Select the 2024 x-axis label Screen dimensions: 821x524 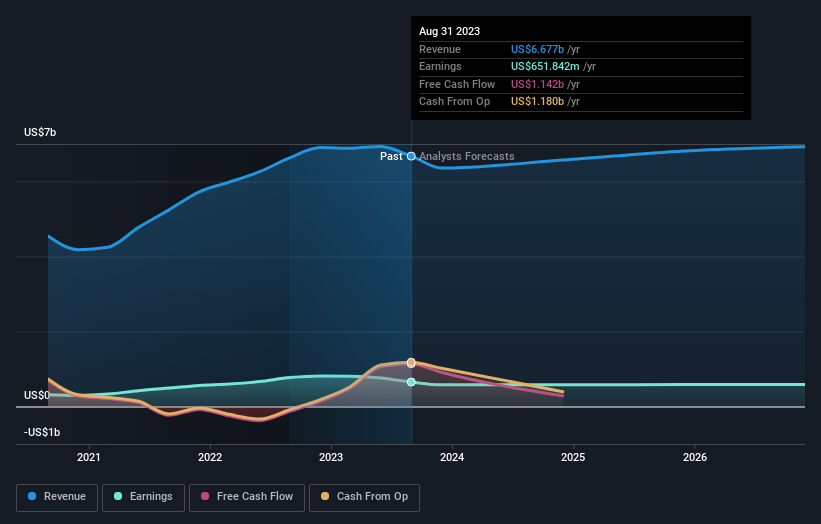click(x=452, y=457)
